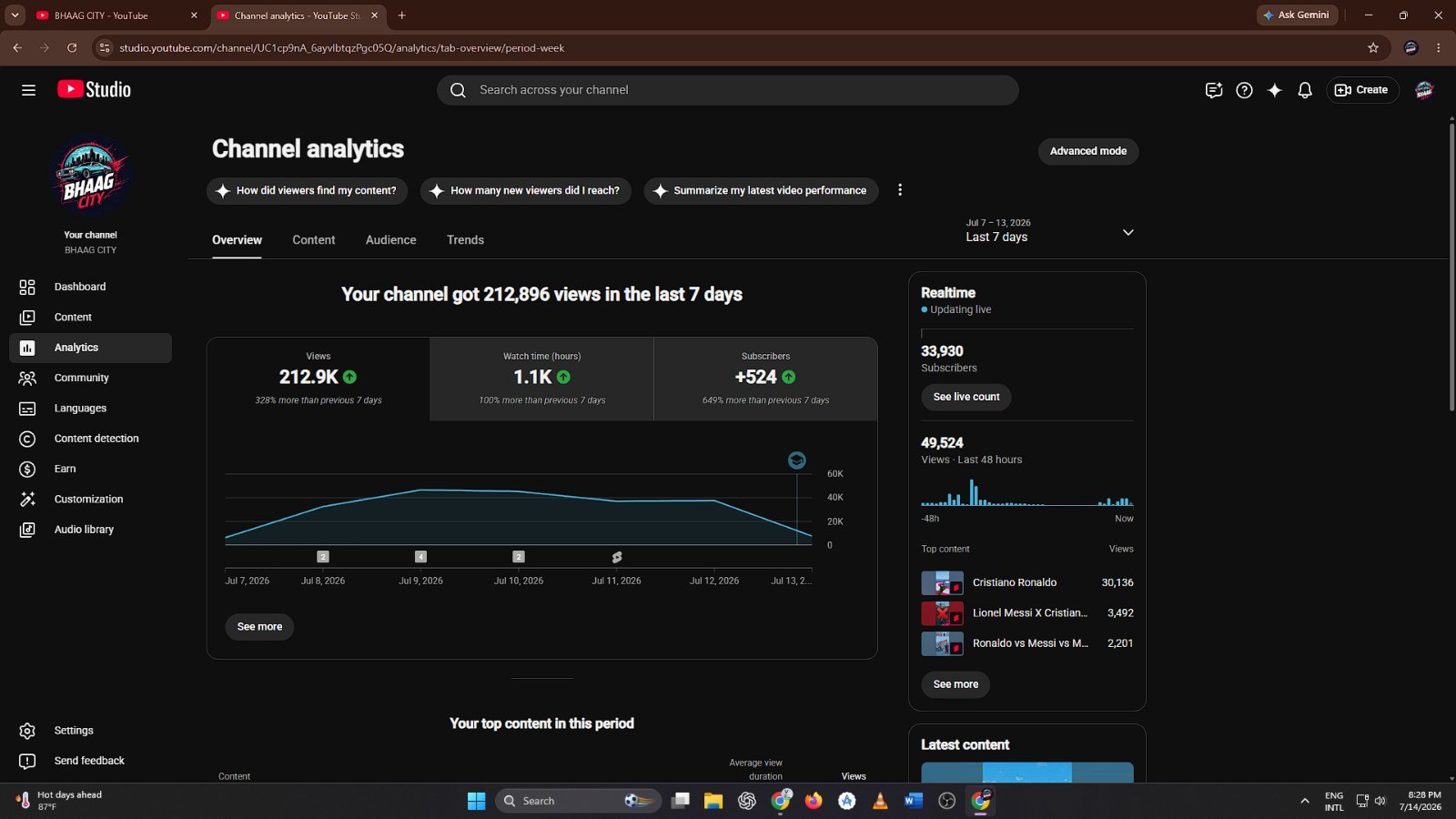Open the Chrome tab search dropdown arrow
The width and height of the screenshot is (1456, 819).
point(15,15)
